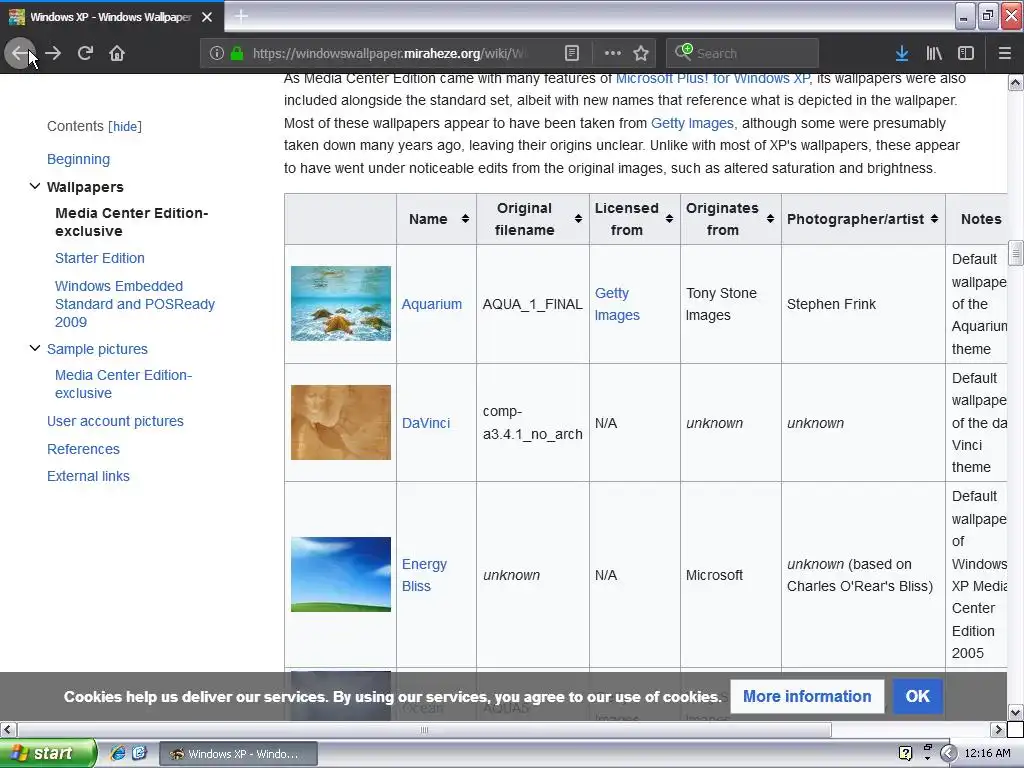Bookmark this page with the star

coord(641,53)
